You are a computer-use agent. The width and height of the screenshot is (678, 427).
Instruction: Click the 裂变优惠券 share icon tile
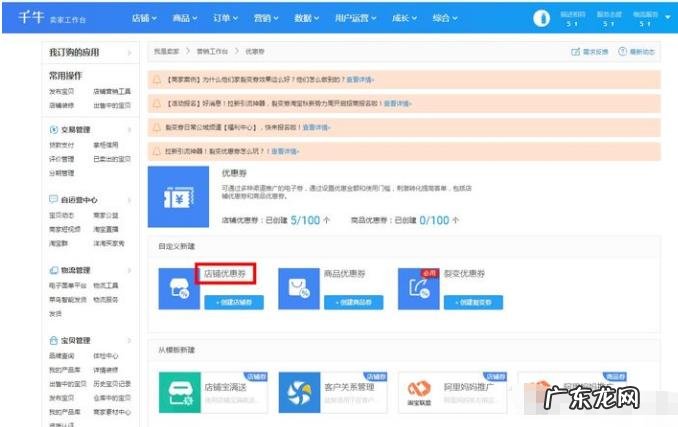419,289
